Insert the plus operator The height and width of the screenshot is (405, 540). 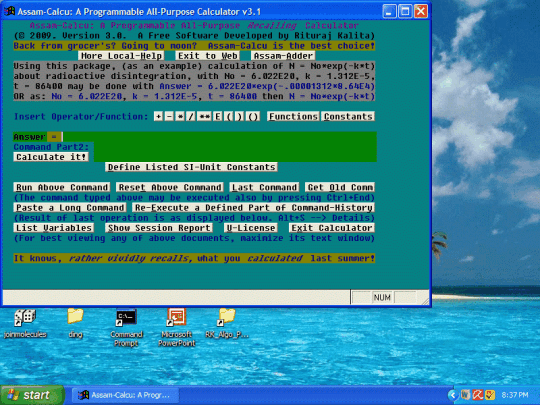158,117
